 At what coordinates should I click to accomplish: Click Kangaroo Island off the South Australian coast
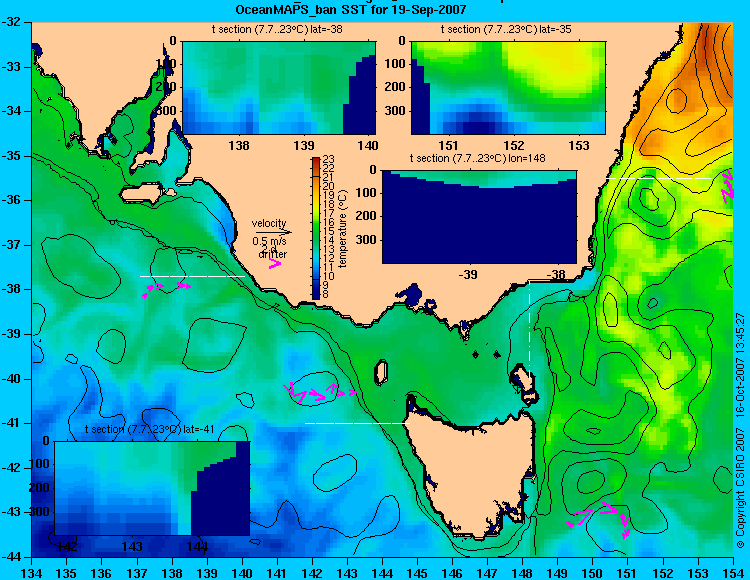pyautogui.click(x=145, y=195)
